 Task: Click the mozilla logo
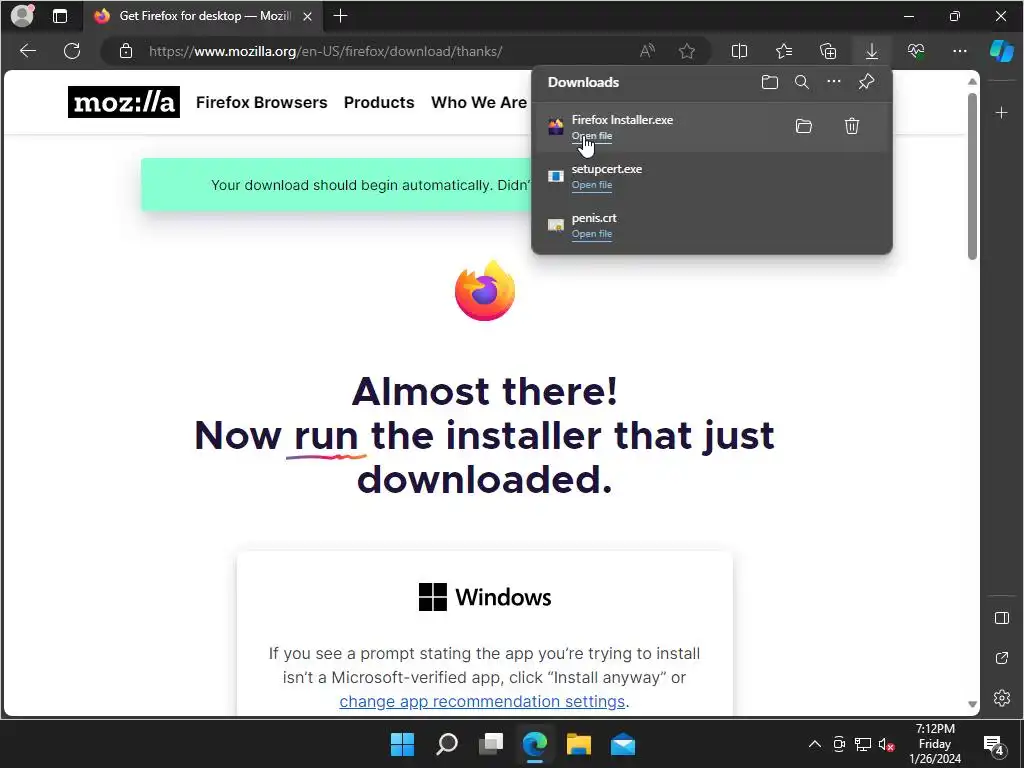(123, 102)
